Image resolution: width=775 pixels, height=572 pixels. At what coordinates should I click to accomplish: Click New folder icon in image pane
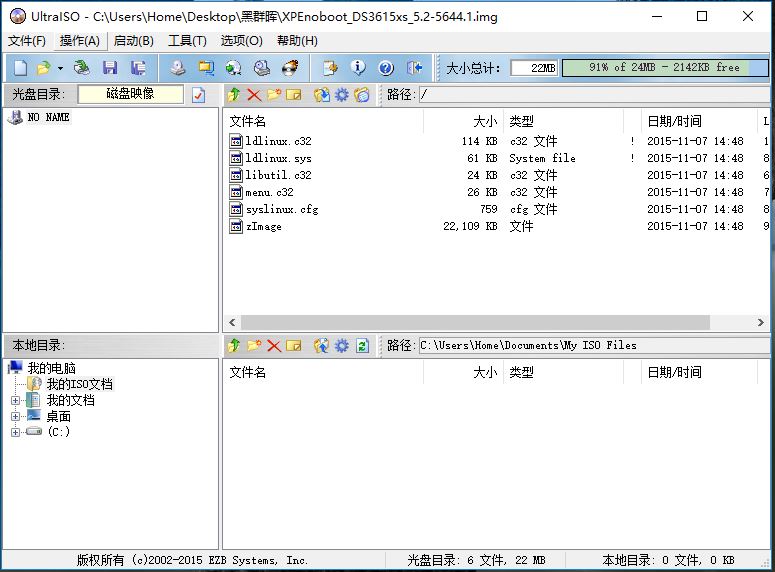tap(274, 94)
